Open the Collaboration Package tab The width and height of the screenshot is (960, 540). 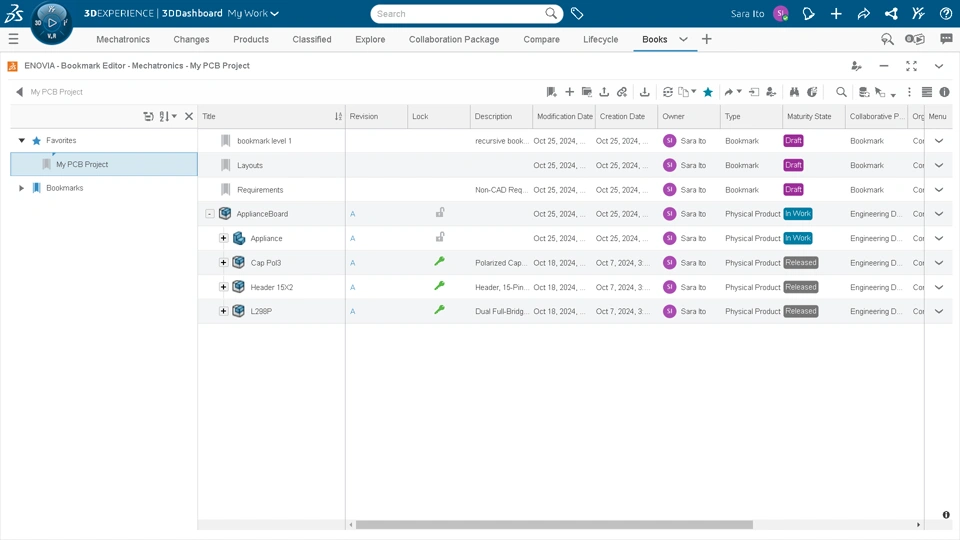[x=454, y=39]
